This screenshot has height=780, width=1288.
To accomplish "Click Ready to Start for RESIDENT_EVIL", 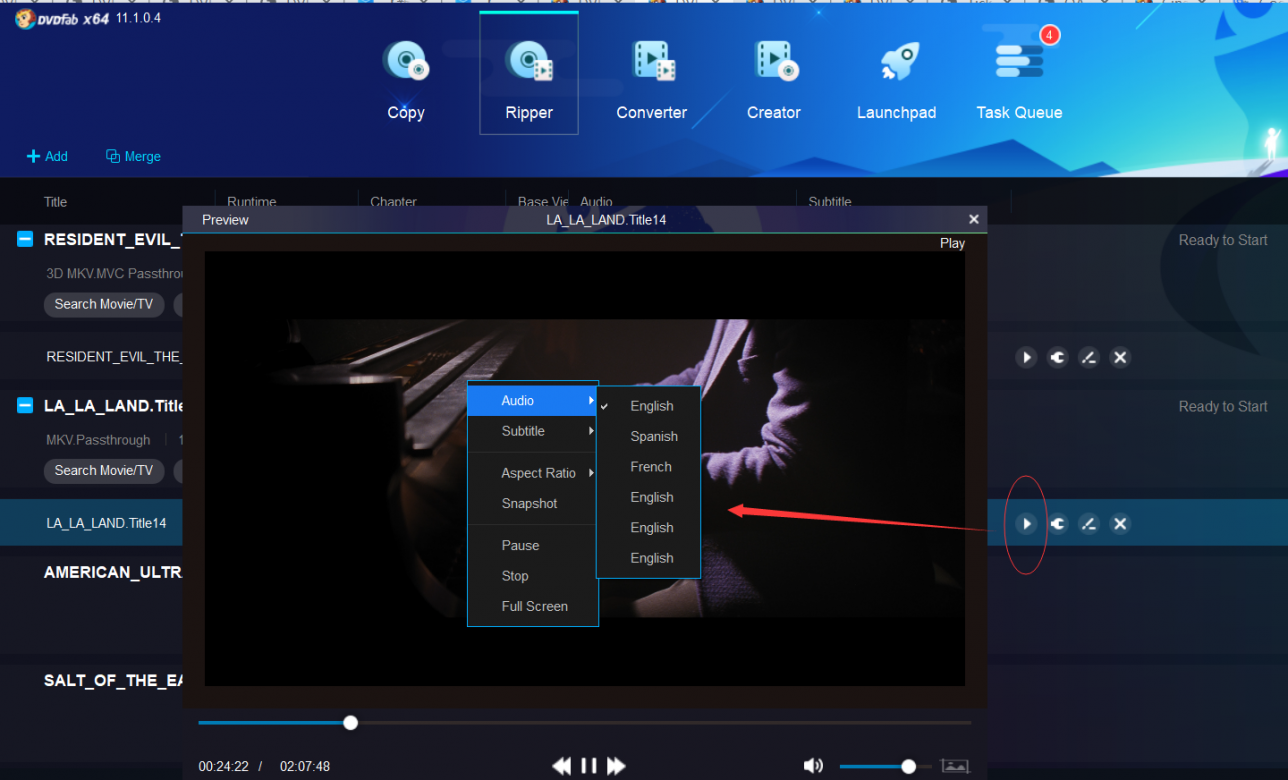I will click(x=1223, y=240).
